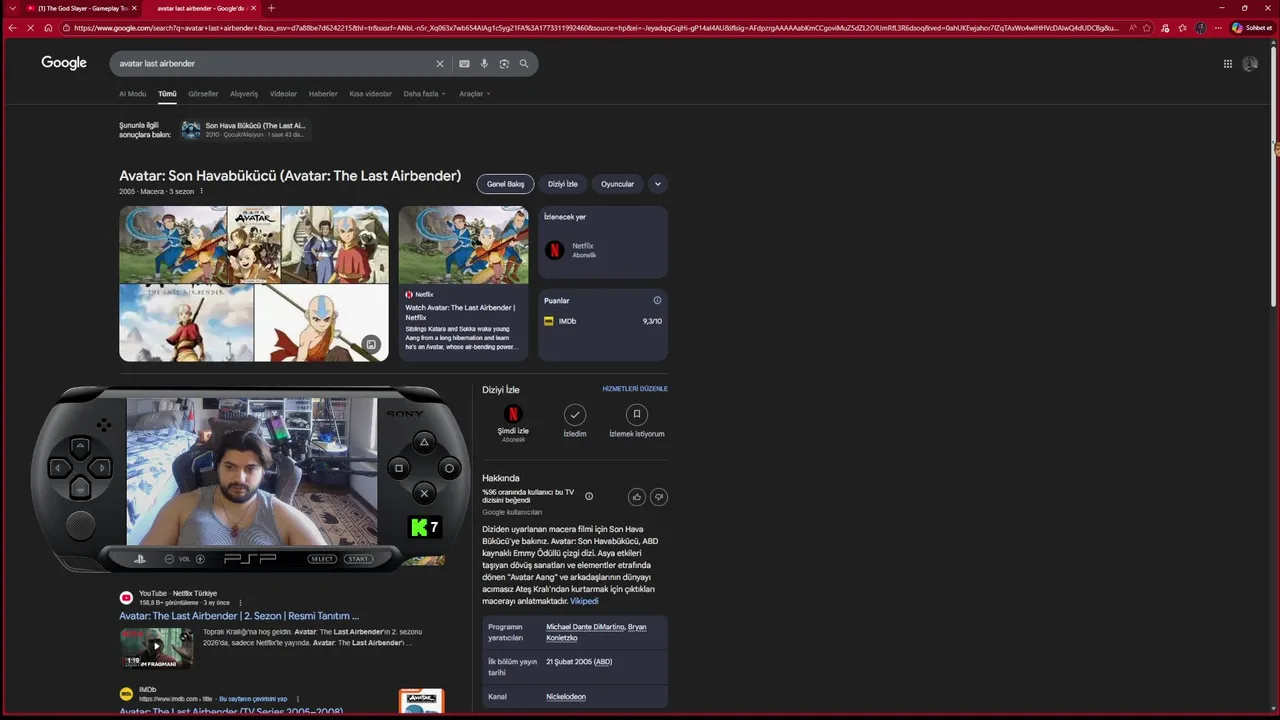Switch to Görseller tab
Image resolution: width=1280 pixels, height=720 pixels.
click(x=203, y=94)
